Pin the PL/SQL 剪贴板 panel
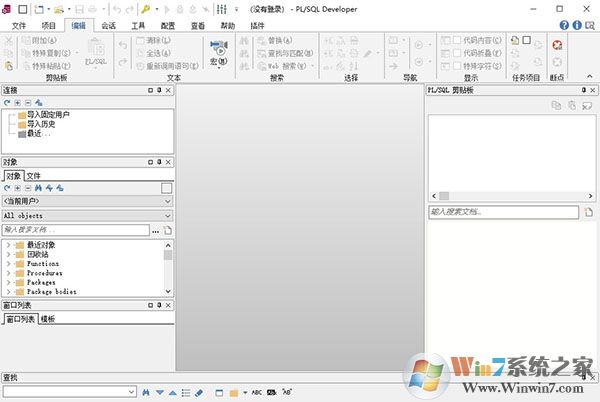The height and width of the screenshot is (402, 600). 583,90
